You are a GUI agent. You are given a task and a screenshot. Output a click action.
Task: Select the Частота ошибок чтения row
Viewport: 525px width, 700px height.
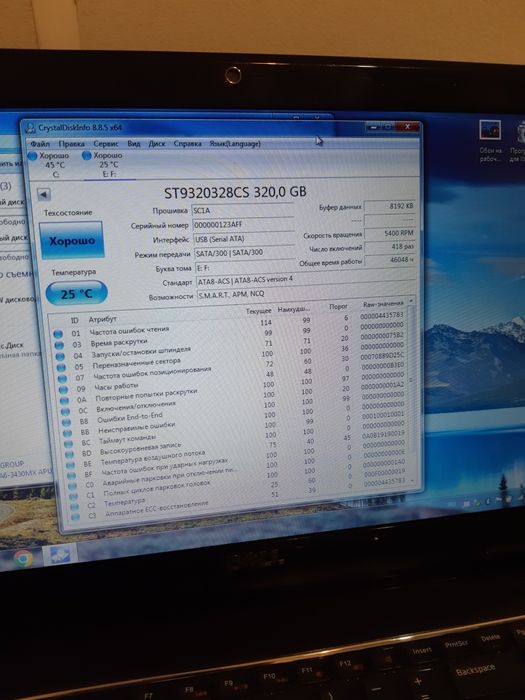(229, 326)
